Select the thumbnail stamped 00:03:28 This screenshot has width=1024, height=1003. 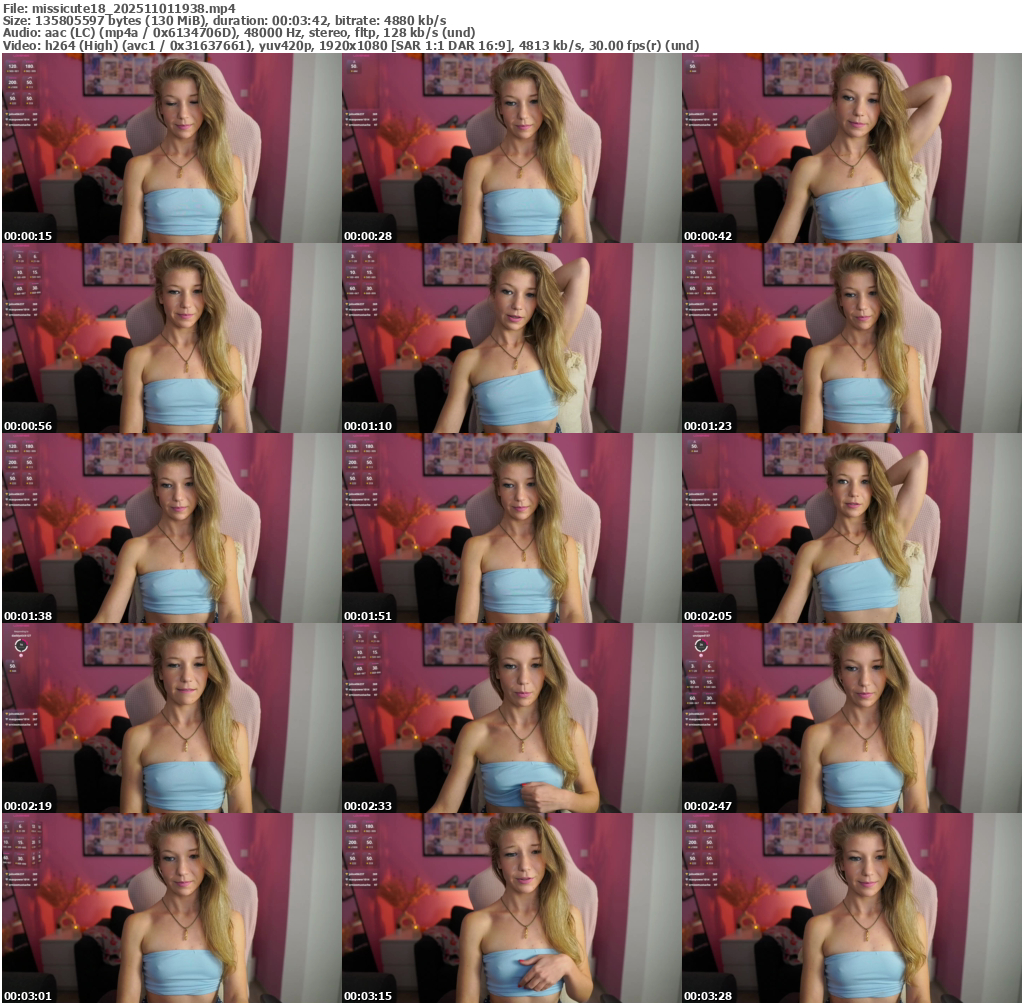click(x=852, y=908)
